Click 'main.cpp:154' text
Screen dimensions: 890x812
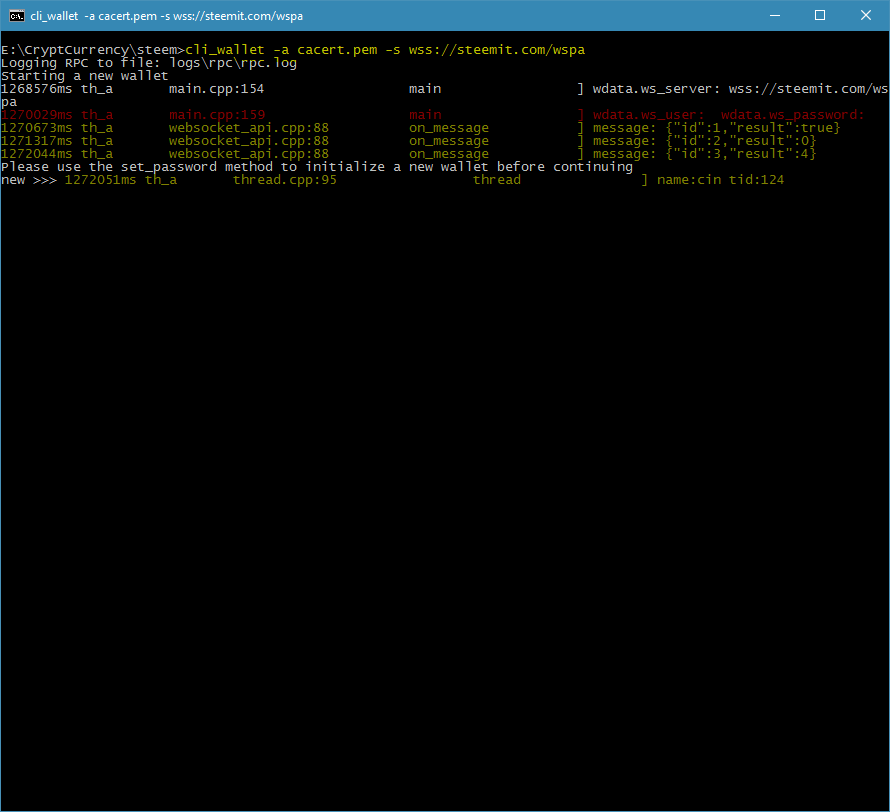(x=216, y=89)
